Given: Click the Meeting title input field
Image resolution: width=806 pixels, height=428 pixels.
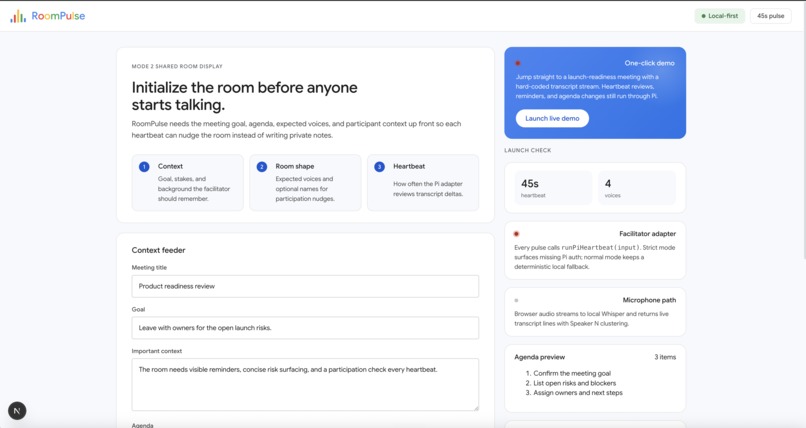Looking at the screenshot, I should [305, 286].
